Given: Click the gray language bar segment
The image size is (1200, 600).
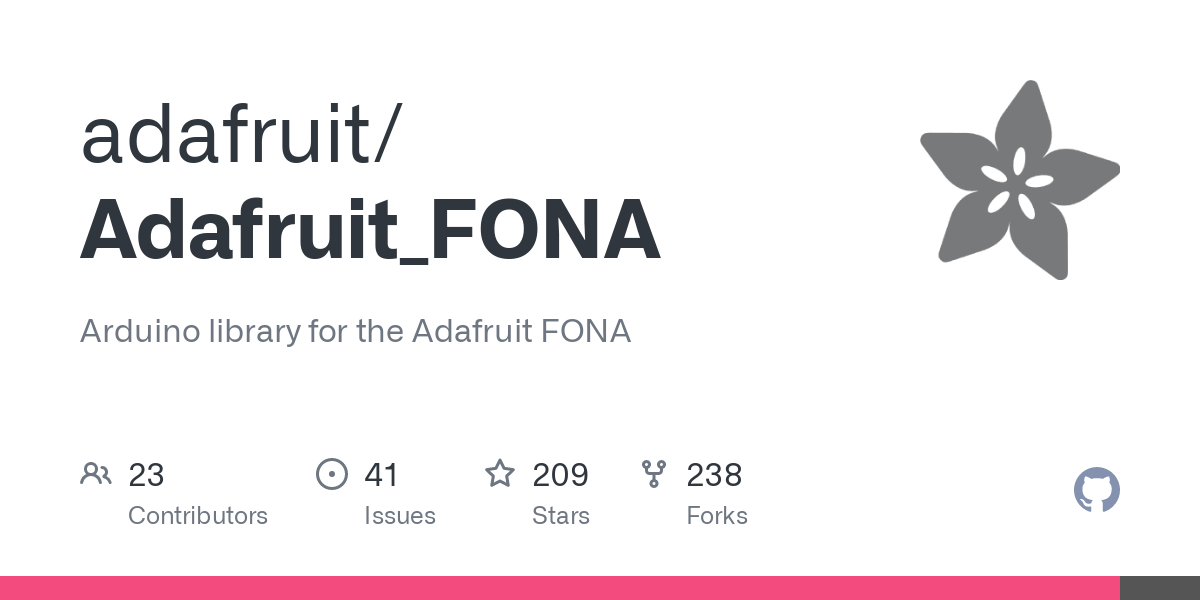Looking at the screenshot, I should pos(1160,588).
